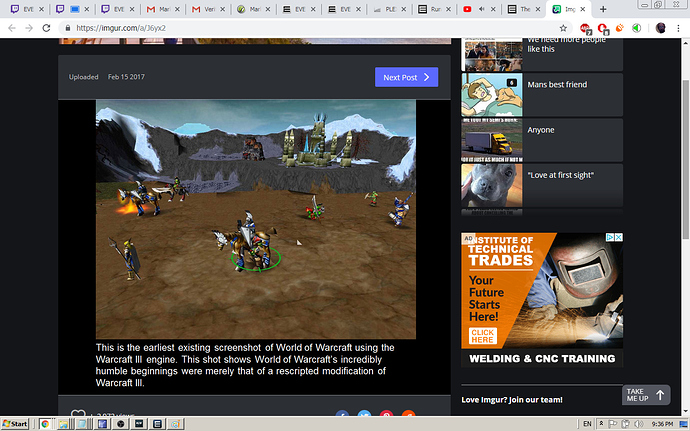This screenshot has height=431, width=690.
Task: Open Windows Explorer folder taskbar icon
Action: pos(63,424)
